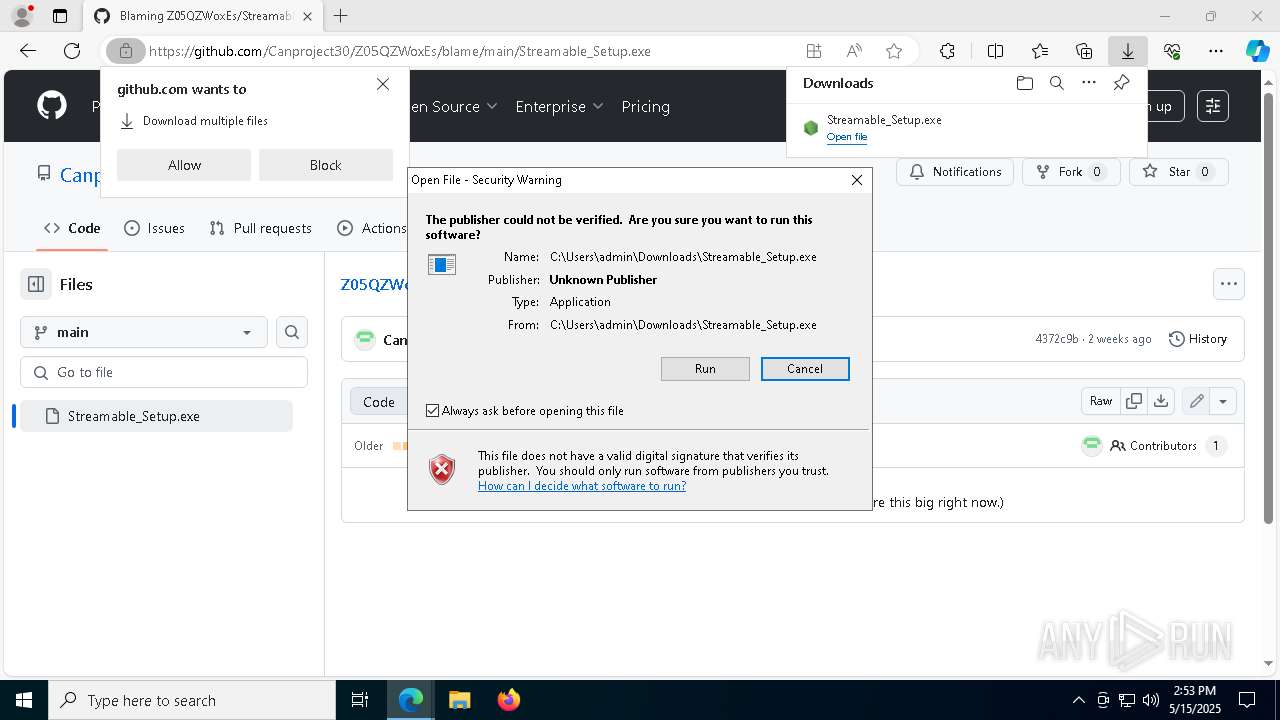Open File Explorer from taskbar
This screenshot has height=720, width=1280.
coord(459,700)
